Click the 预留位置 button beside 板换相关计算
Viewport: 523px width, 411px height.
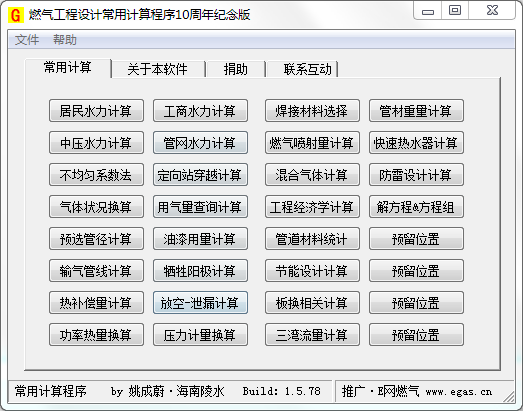(x=416, y=303)
